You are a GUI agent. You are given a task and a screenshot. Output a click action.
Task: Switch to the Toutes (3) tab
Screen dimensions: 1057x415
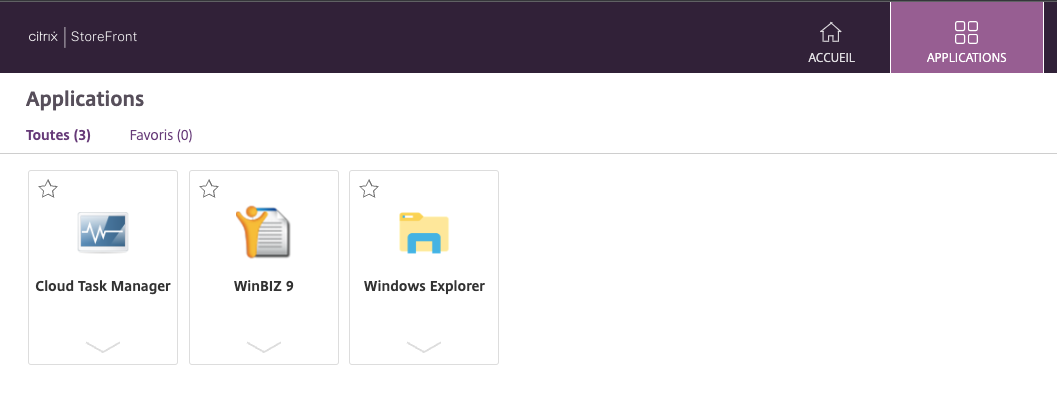58,135
